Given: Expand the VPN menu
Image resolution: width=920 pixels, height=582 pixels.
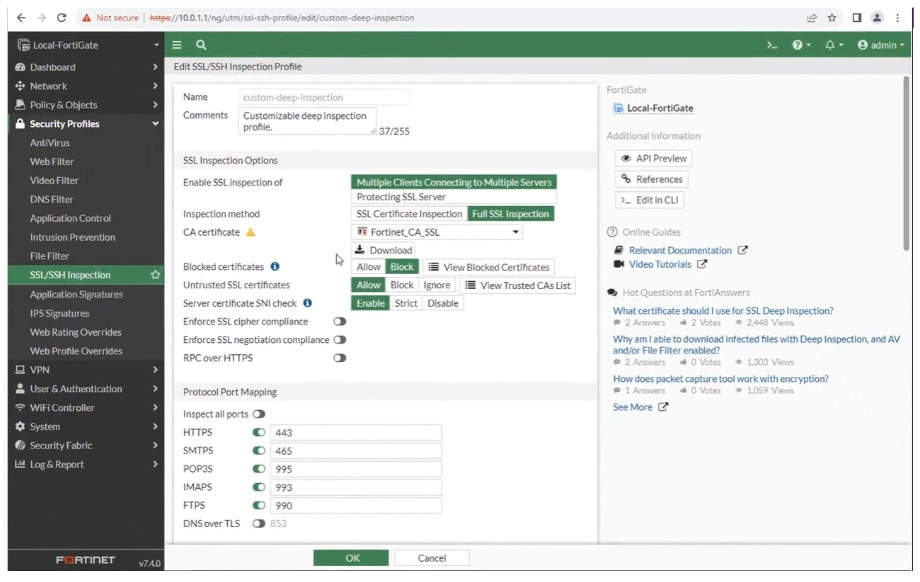Looking at the screenshot, I should pos(86,370).
